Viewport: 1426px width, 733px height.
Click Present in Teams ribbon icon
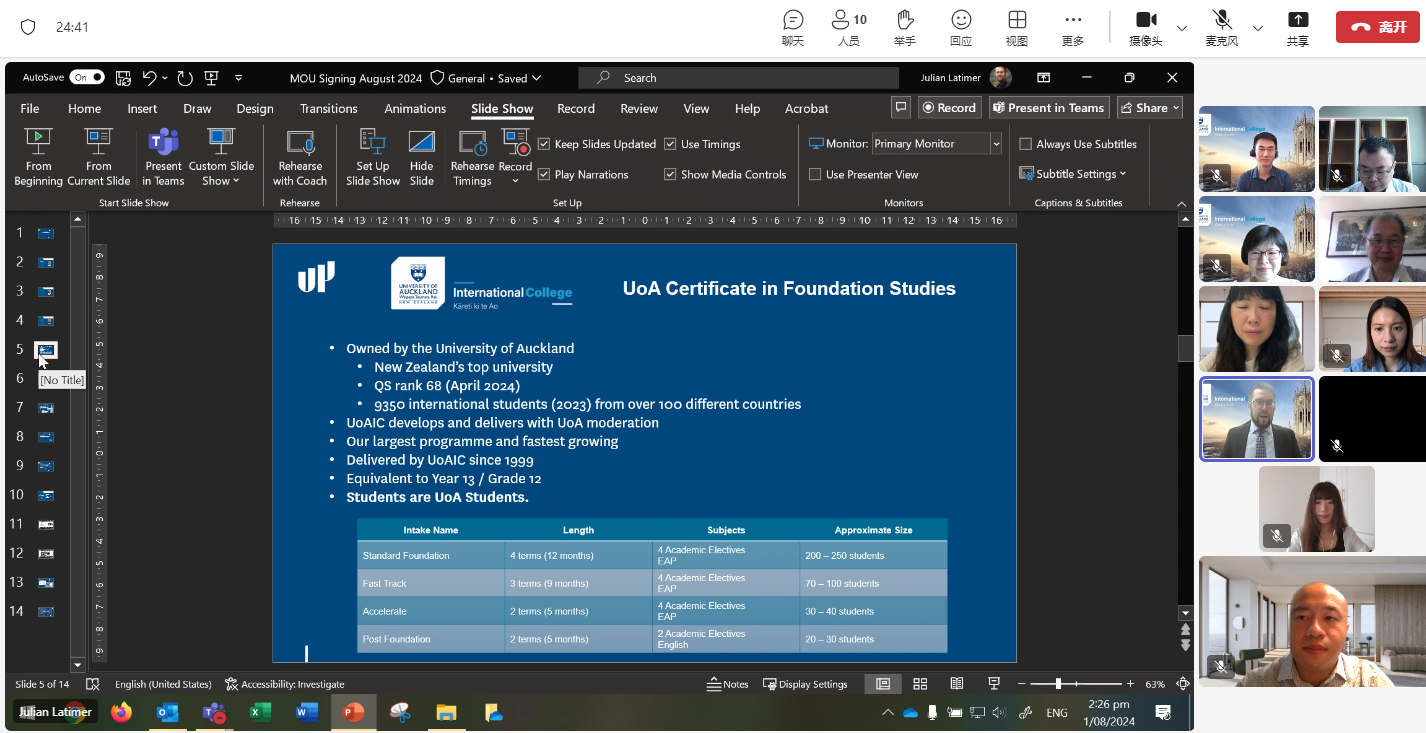click(x=163, y=142)
